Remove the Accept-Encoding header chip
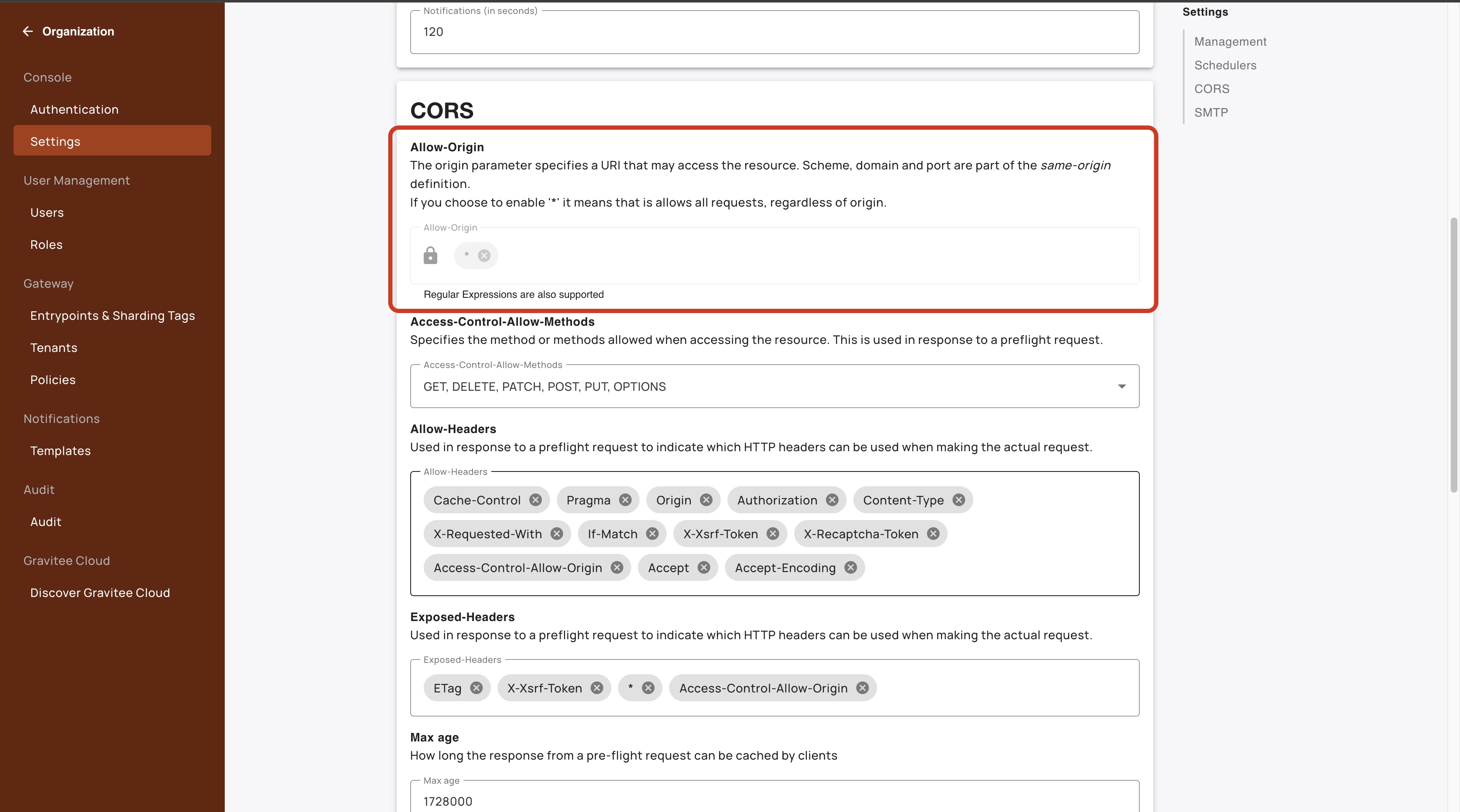Image resolution: width=1460 pixels, height=812 pixels. [850, 568]
